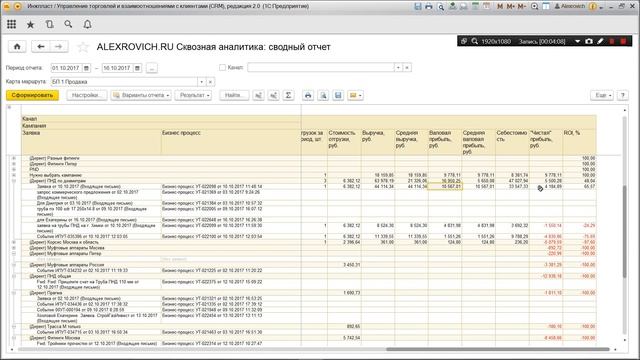Clear the Карта маршрута field
This screenshot has height=360, width=640.
(210, 82)
